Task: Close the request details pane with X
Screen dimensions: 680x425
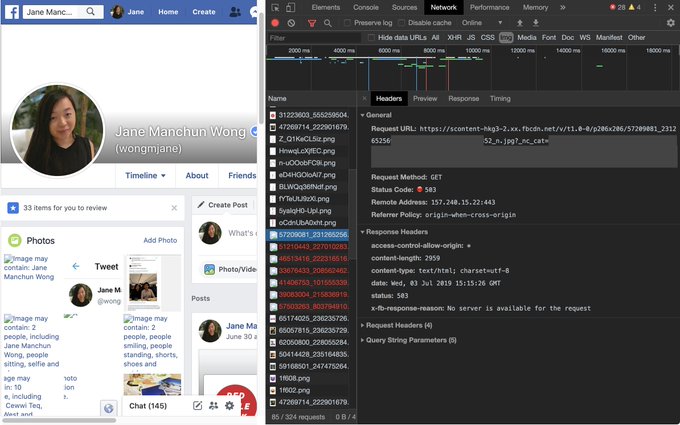Action: pos(364,98)
